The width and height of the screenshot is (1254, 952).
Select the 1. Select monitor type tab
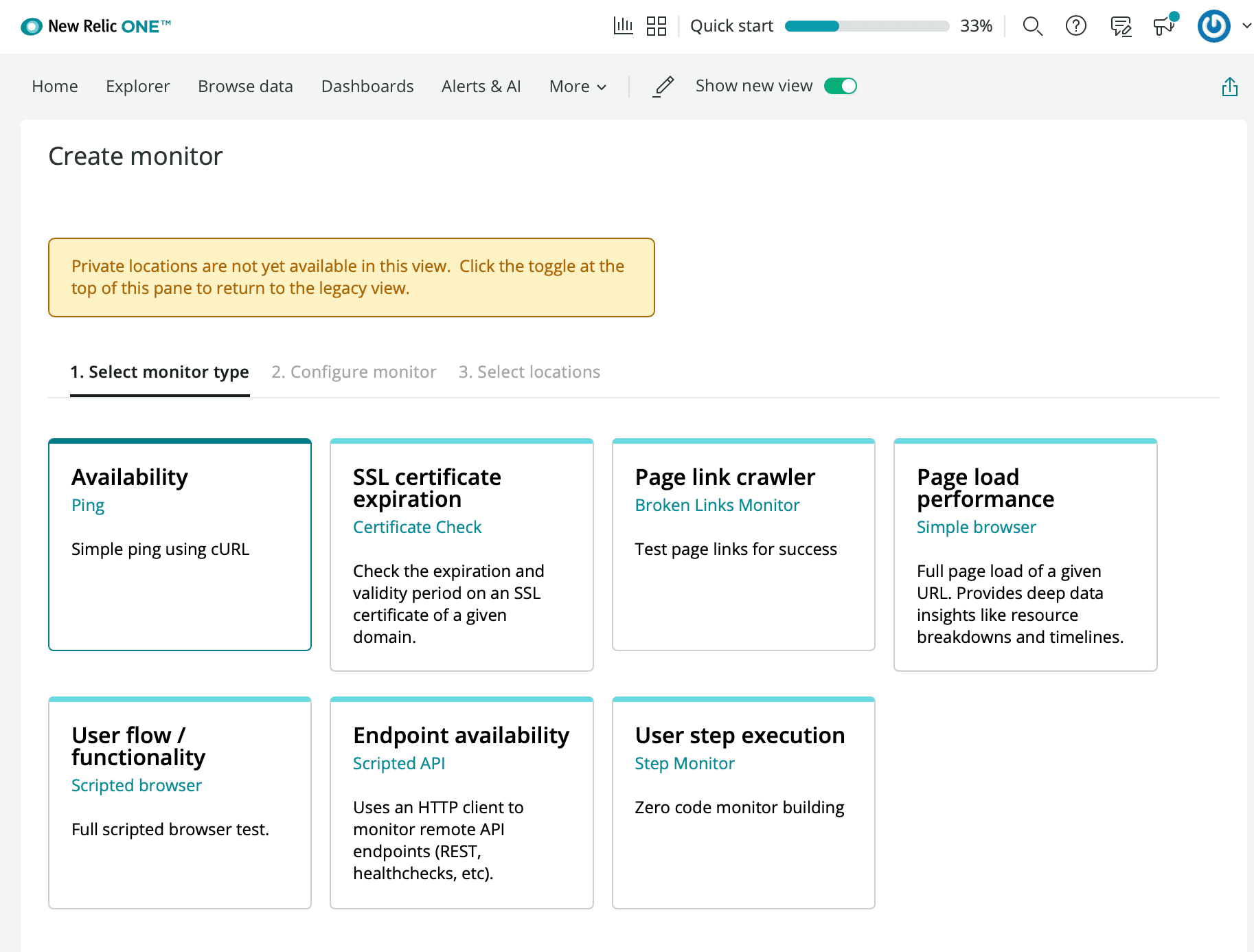(x=159, y=372)
